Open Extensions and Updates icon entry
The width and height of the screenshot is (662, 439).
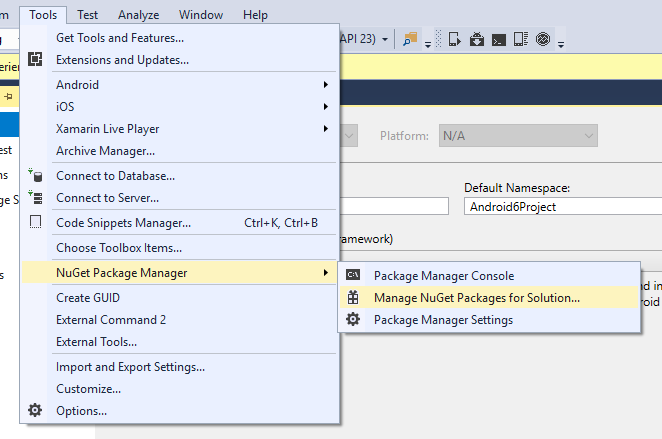click(35, 59)
